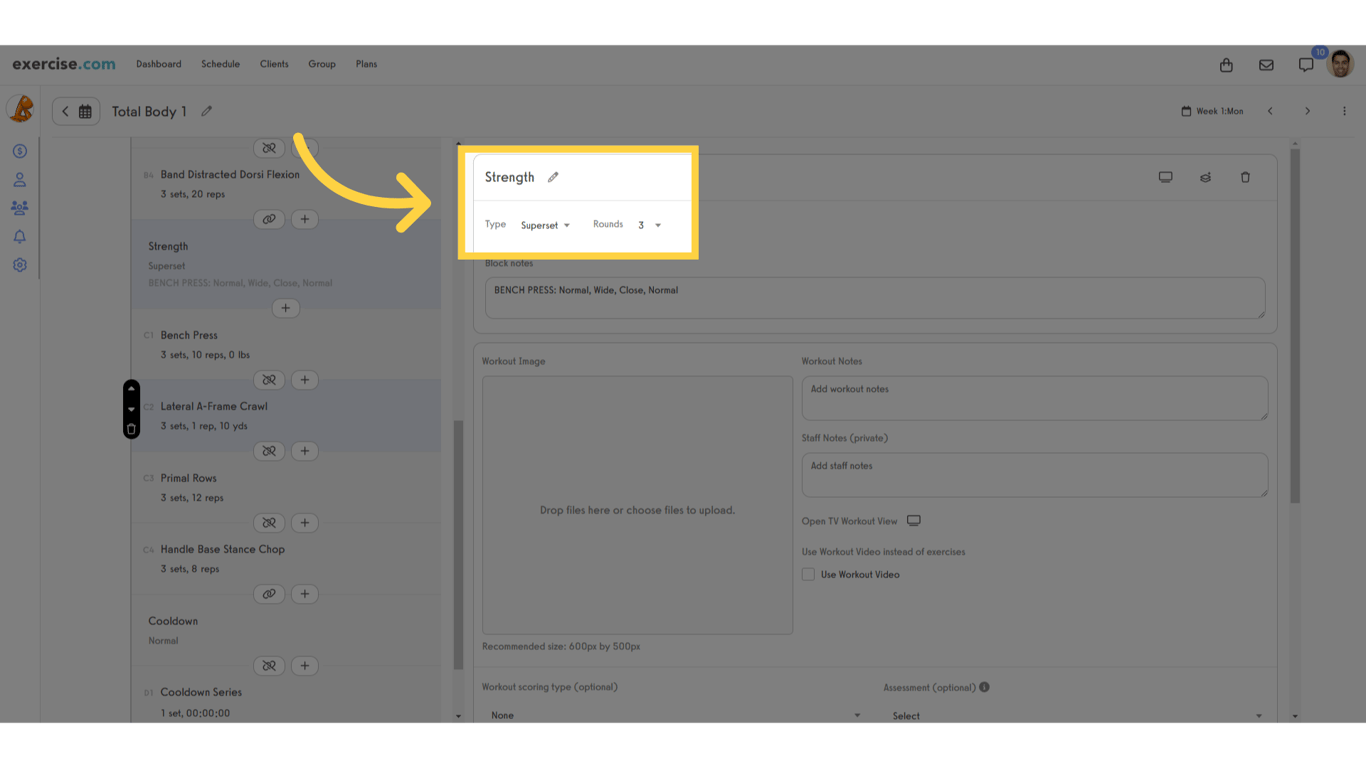Go to previous day with left chevron

click(x=1270, y=111)
